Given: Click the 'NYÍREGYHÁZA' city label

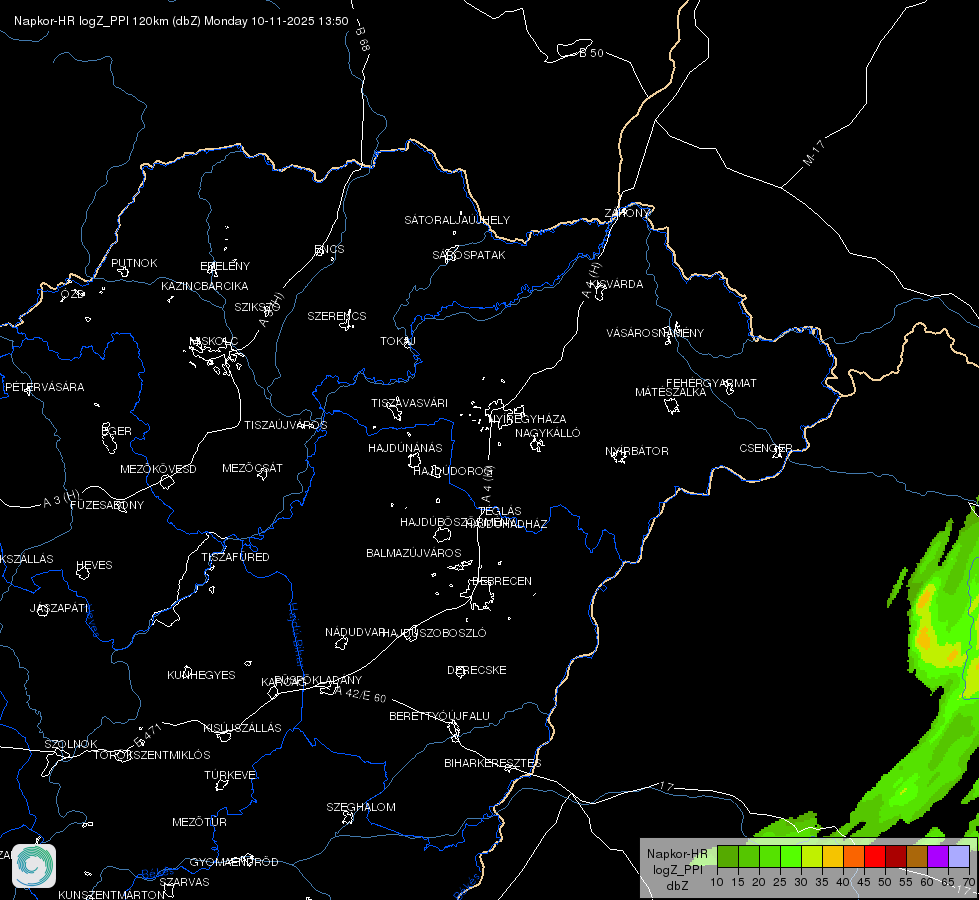Looking at the screenshot, I should click(528, 418).
